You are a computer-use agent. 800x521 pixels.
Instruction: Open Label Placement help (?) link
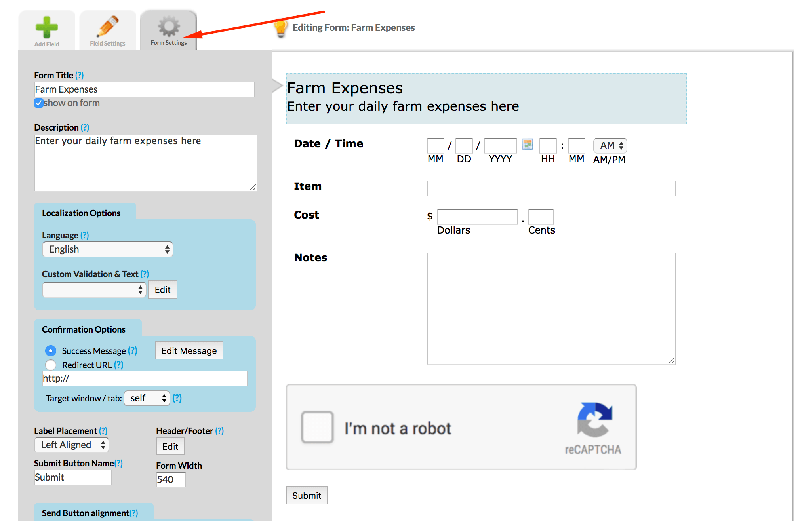(x=103, y=431)
